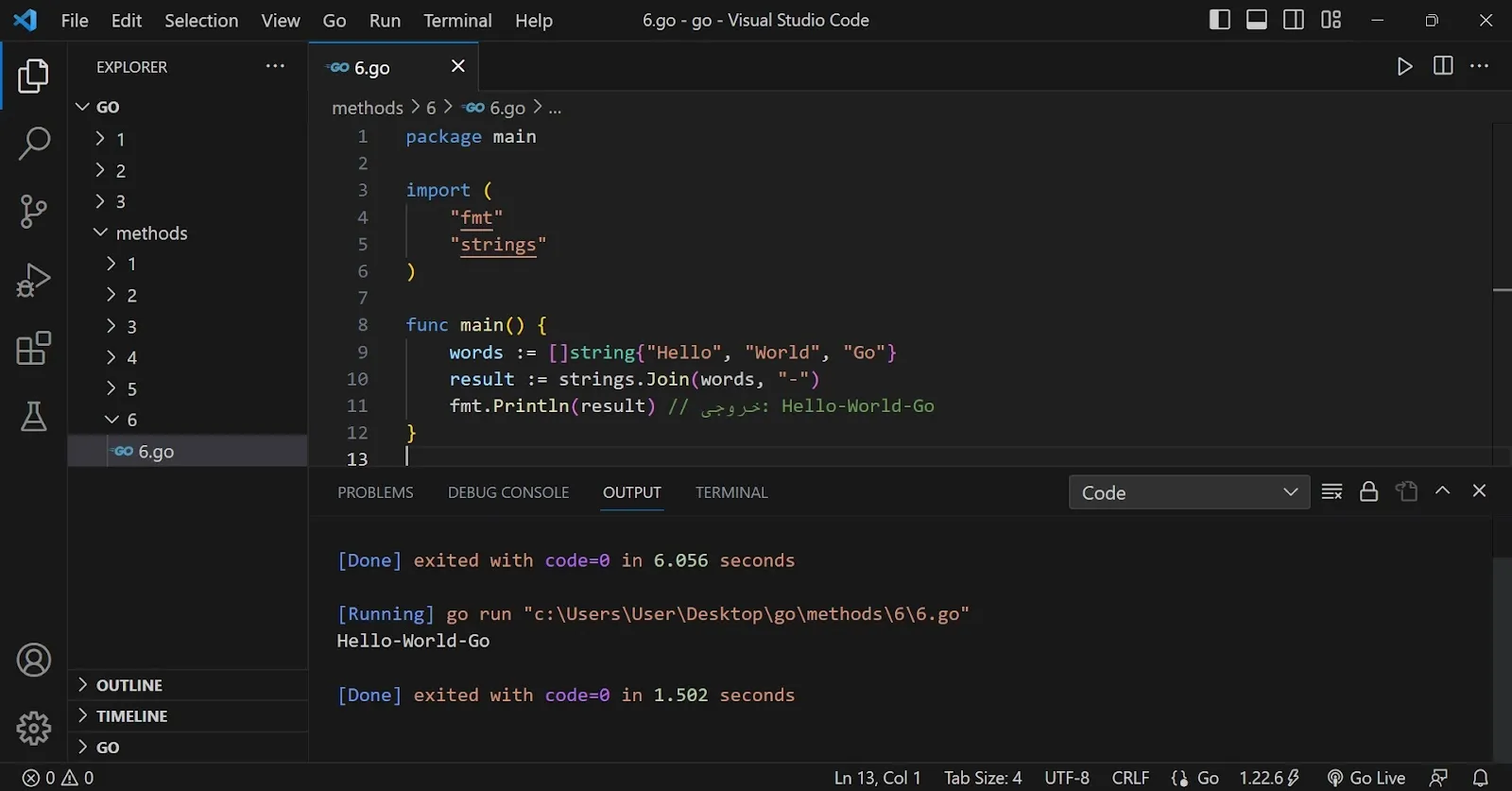Open the Customize Layout icon
This screenshot has height=791, width=1512.
pyautogui.click(x=1332, y=20)
